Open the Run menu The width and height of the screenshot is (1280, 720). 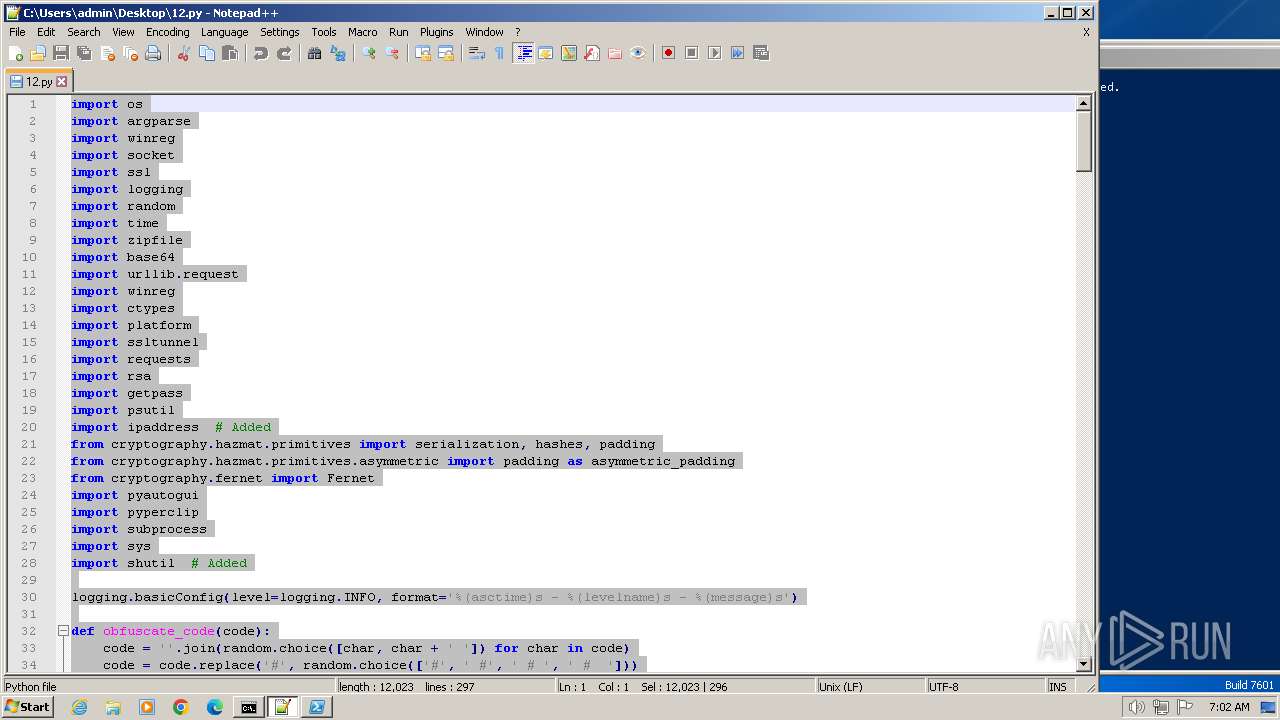[399, 32]
